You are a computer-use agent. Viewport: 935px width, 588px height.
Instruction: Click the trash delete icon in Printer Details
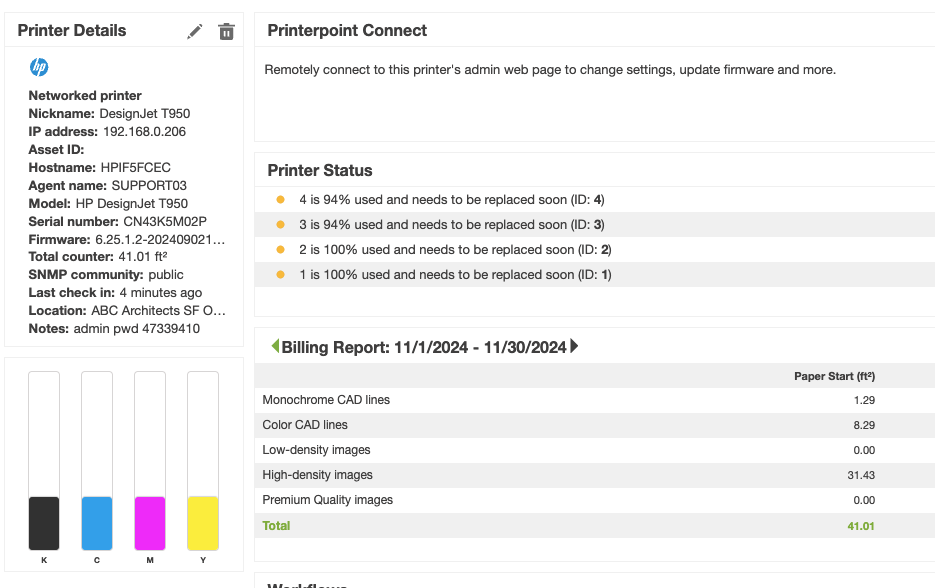pyautogui.click(x=226, y=32)
